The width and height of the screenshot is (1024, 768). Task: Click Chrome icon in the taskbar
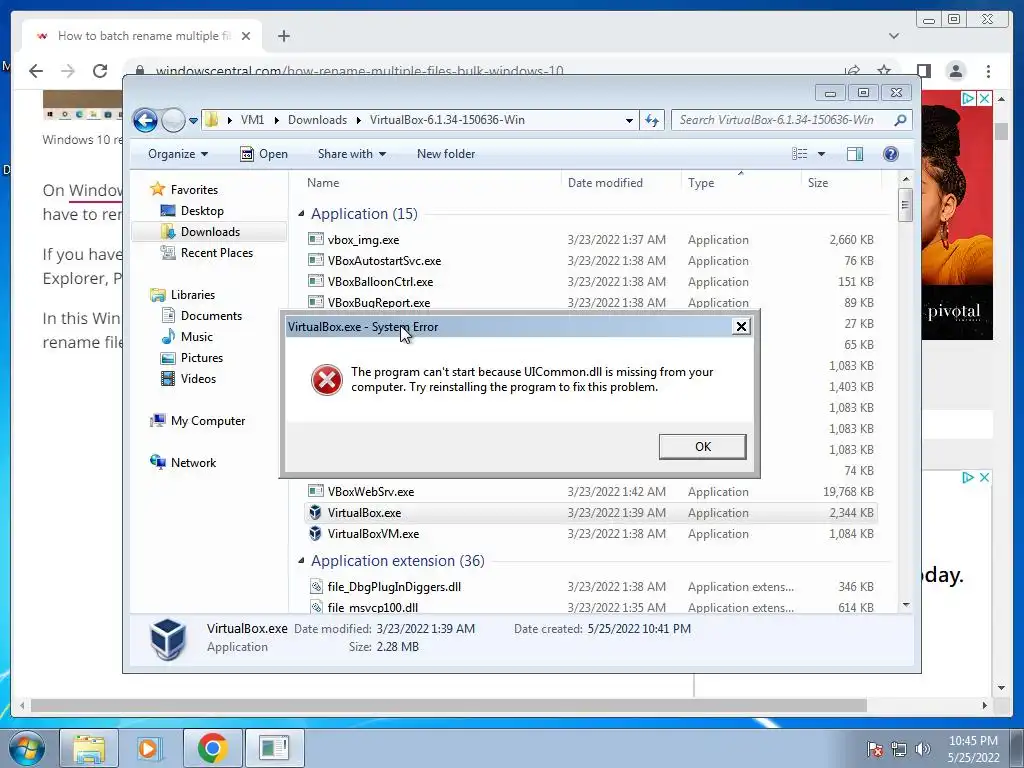click(x=212, y=748)
